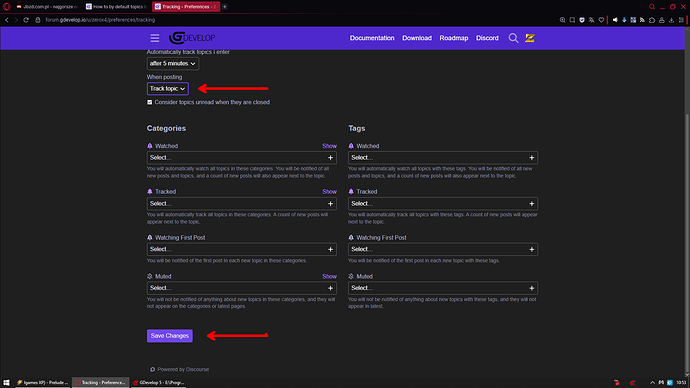Image resolution: width=690 pixels, height=388 pixels.
Task: Click the Powered by Discourse link
Action: click(180, 370)
